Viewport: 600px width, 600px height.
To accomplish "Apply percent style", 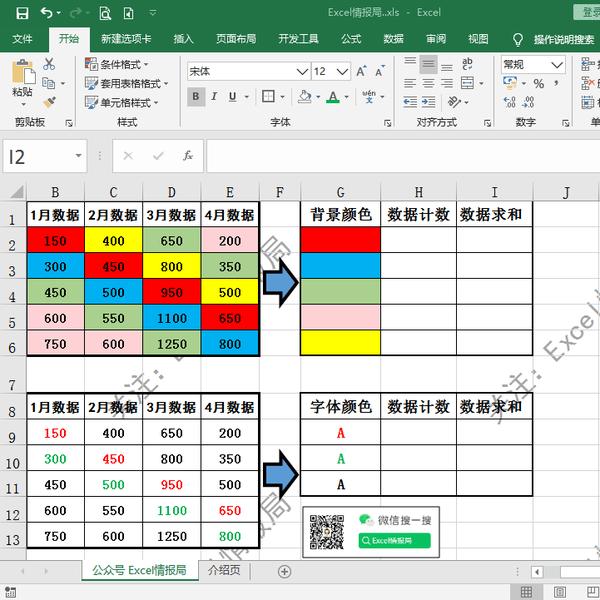I will 539,83.
